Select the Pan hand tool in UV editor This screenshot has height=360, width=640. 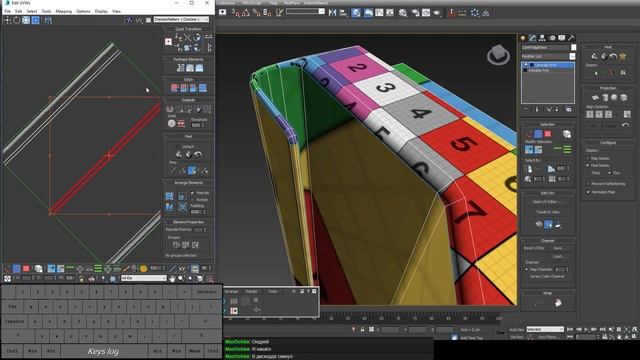click(172, 278)
